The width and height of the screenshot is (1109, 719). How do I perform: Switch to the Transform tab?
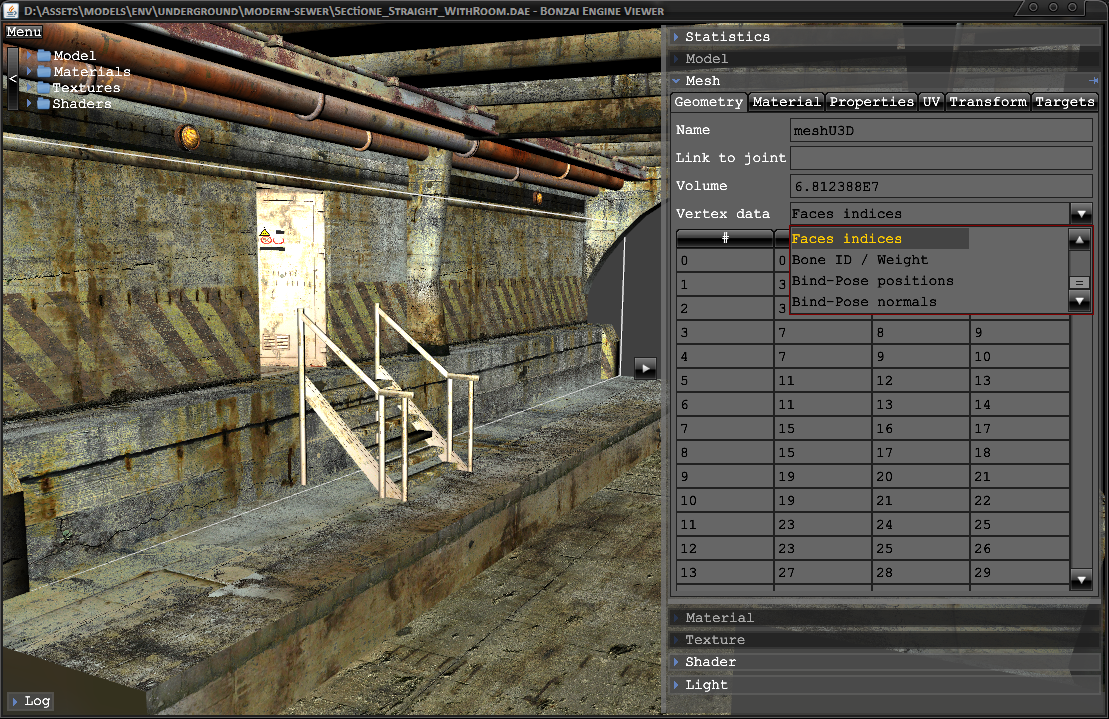(x=988, y=102)
